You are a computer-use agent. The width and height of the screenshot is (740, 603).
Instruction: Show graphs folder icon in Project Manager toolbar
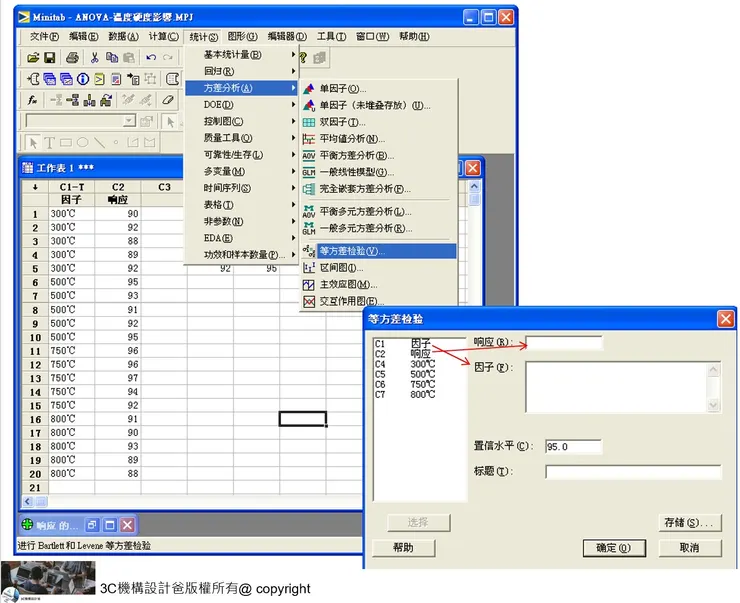[67, 79]
